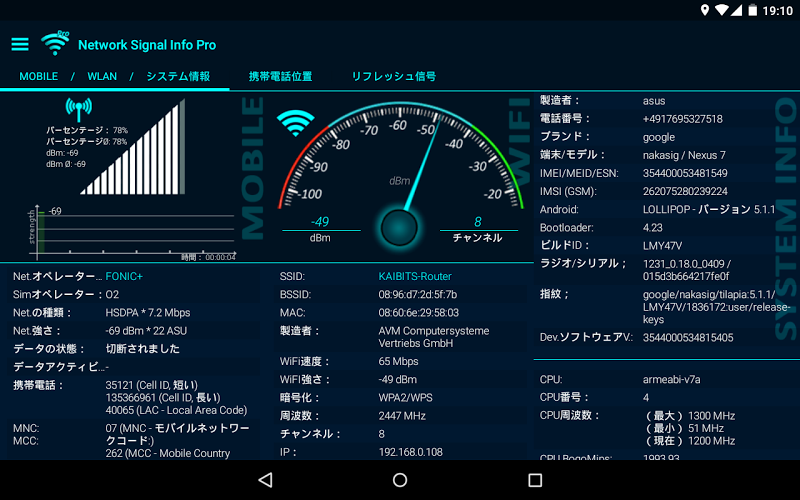Image resolution: width=800 pixels, height=500 pixels.
Task: Open recent apps overview
Action: pos(534,480)
